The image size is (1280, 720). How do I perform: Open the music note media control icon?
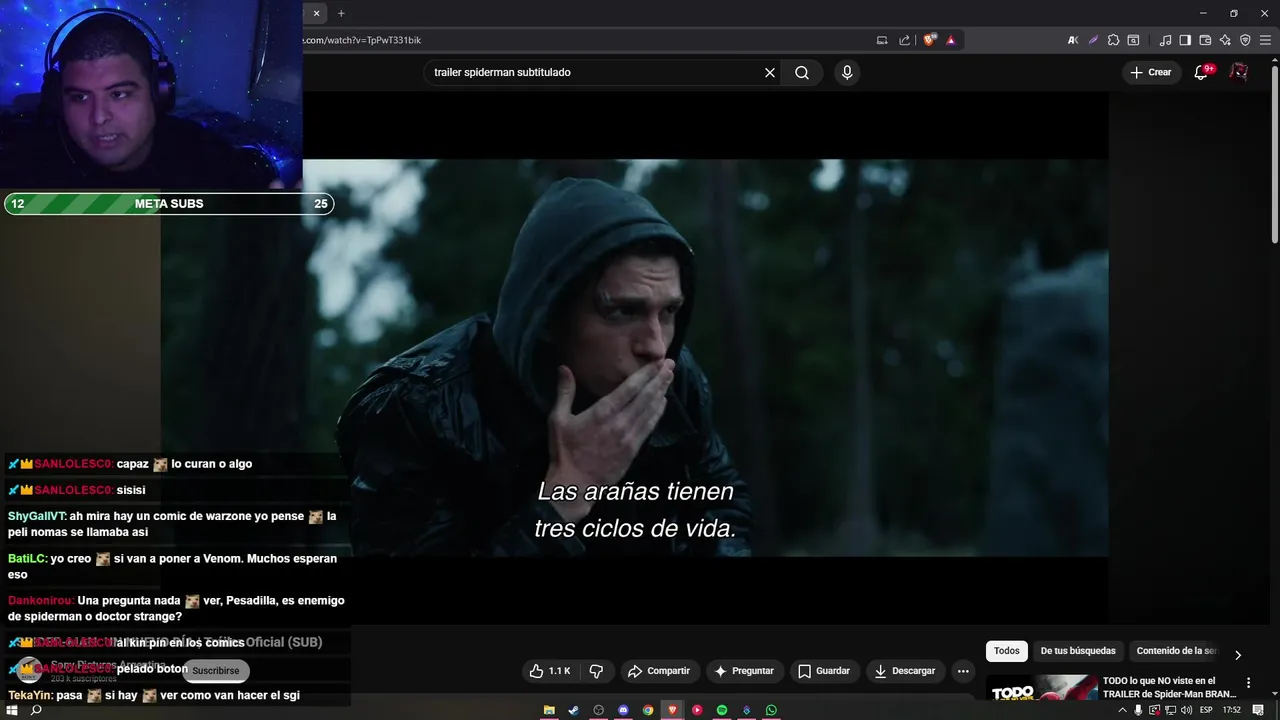(x=1165, y=40)
